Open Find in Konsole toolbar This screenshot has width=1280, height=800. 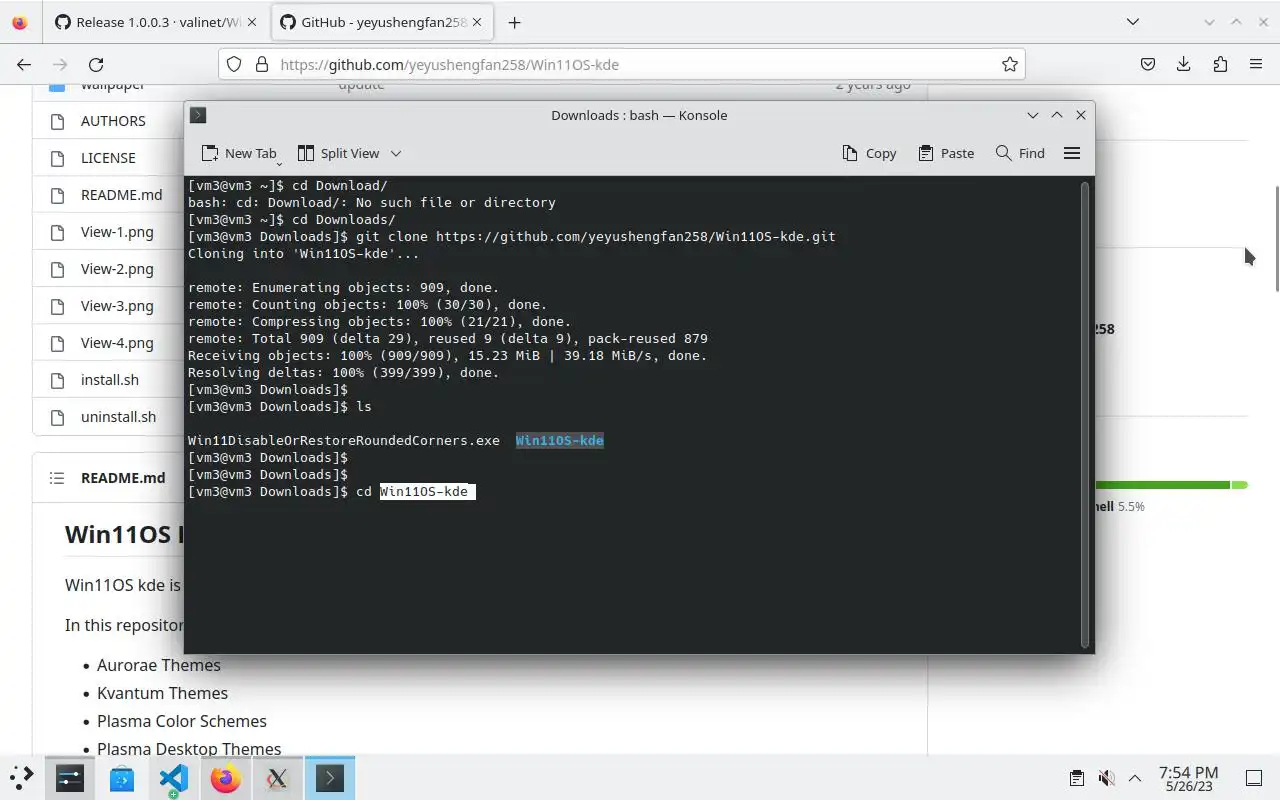click(1020, 153)
